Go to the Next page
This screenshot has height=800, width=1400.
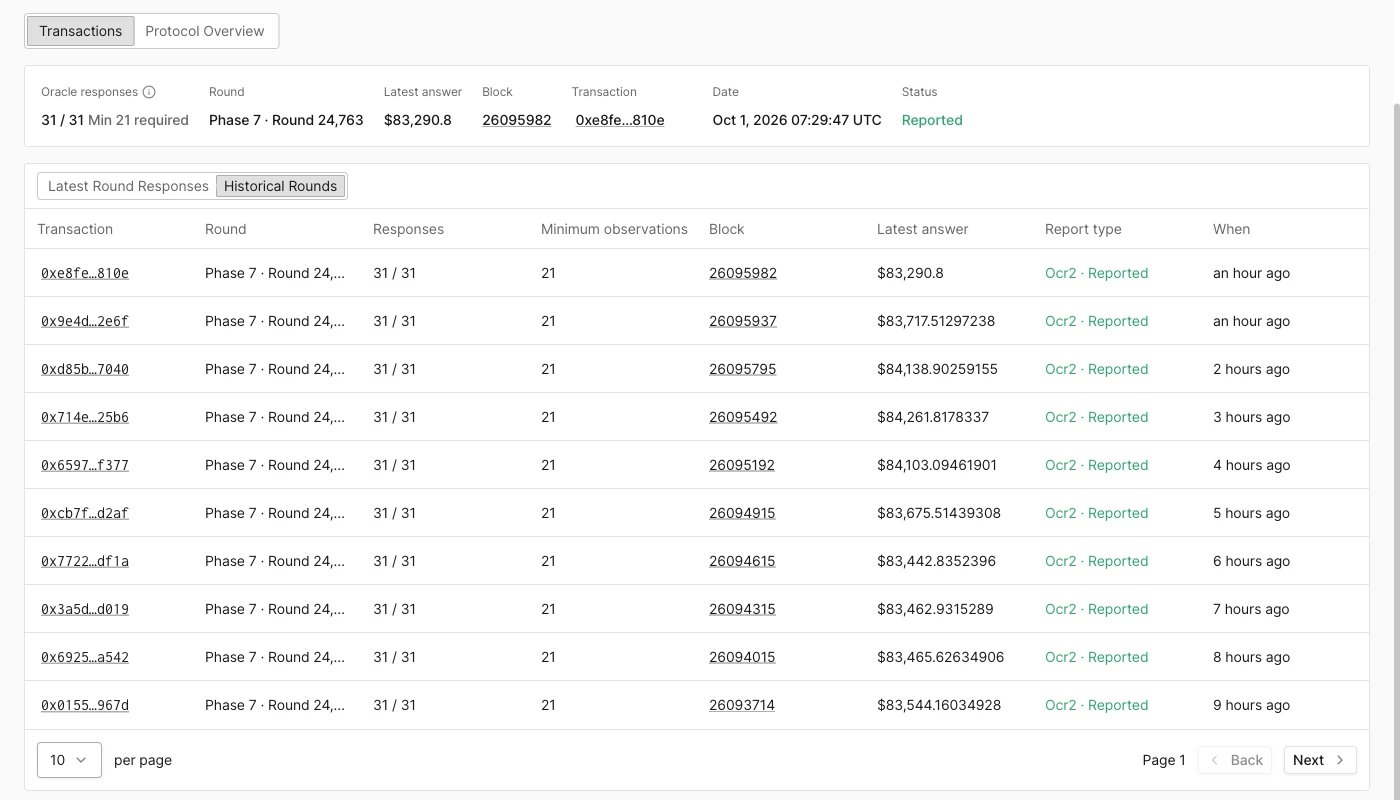pos(1320,760)
